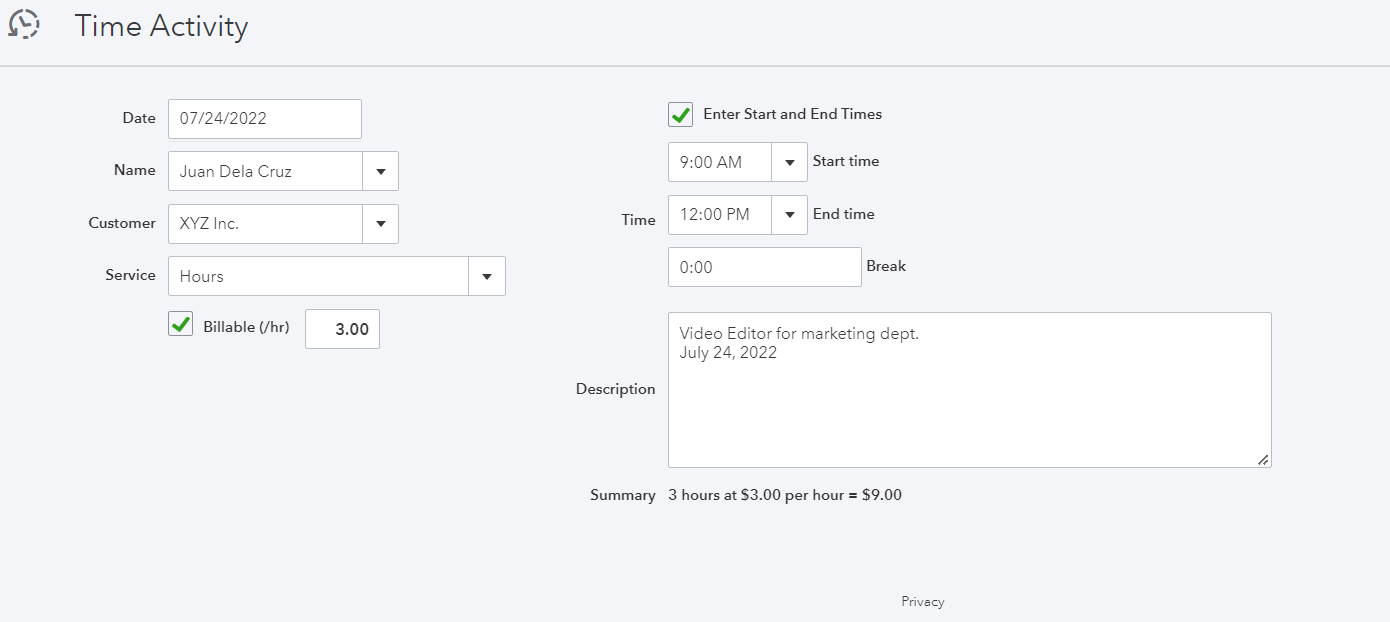The height and width of the screenshot is (622, 1390).
Task: Click the Date field showing 07/24/2022
Action: [x=264, y=119]
